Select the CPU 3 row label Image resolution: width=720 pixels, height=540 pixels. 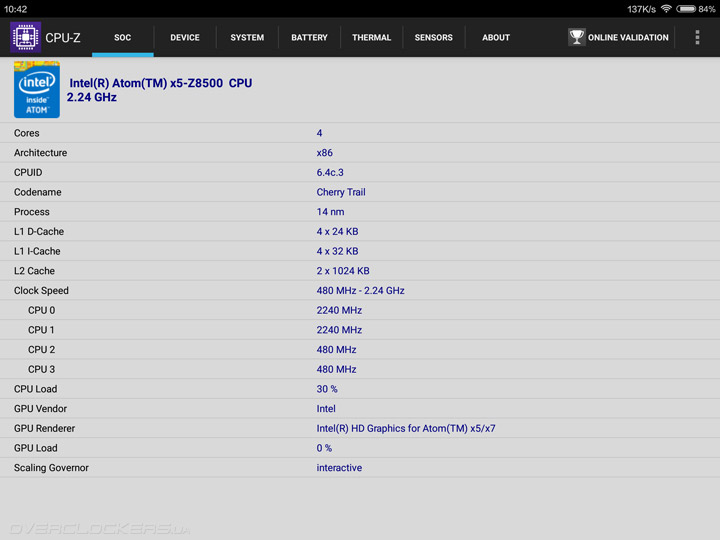pyautogui.click(x=41, y=370)
